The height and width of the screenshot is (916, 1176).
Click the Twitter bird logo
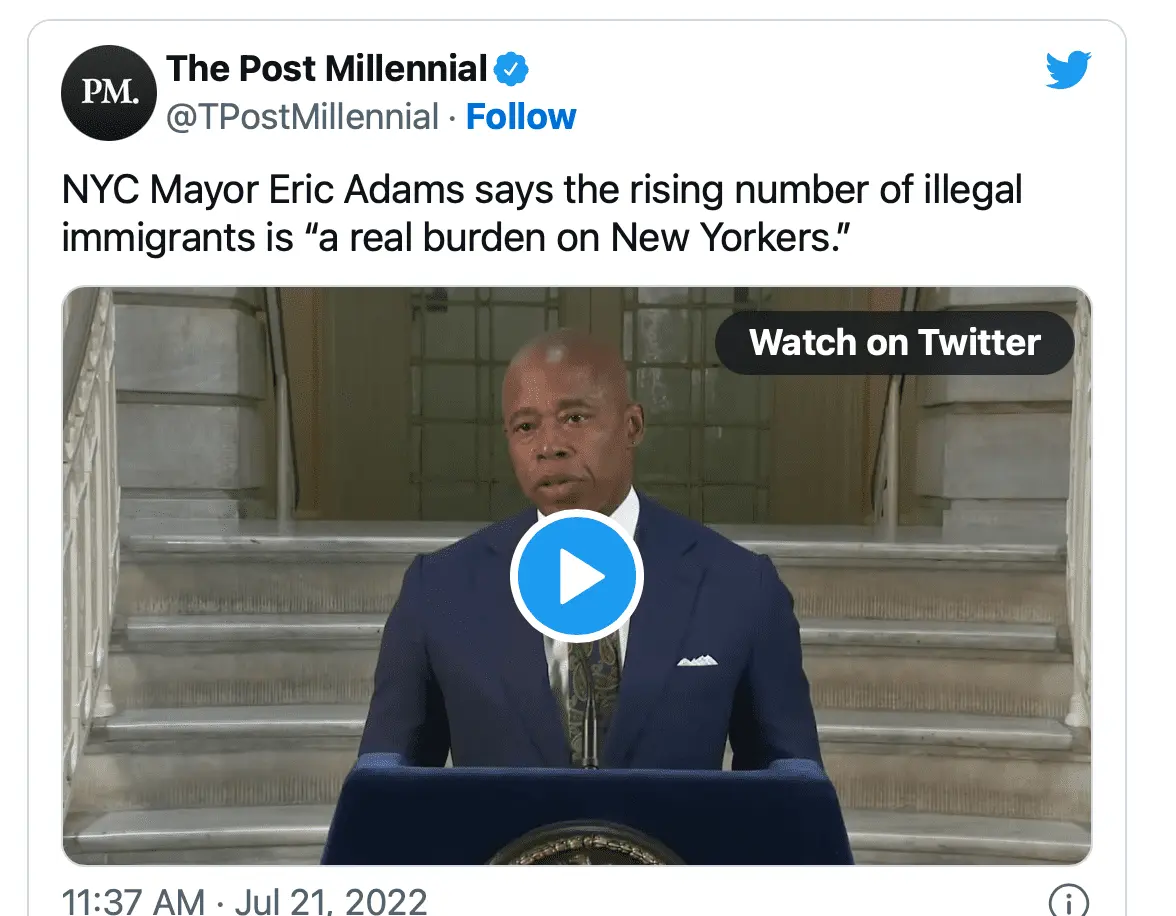pos(1068,72)
